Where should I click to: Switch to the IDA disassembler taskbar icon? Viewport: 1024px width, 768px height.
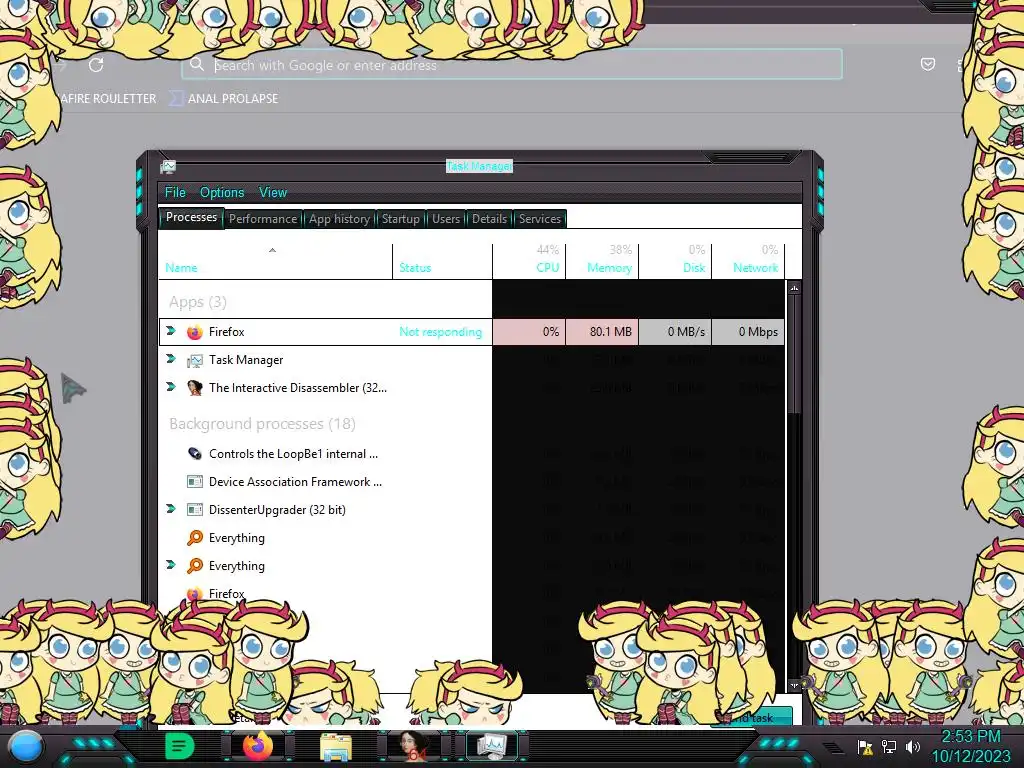(413, 746)
